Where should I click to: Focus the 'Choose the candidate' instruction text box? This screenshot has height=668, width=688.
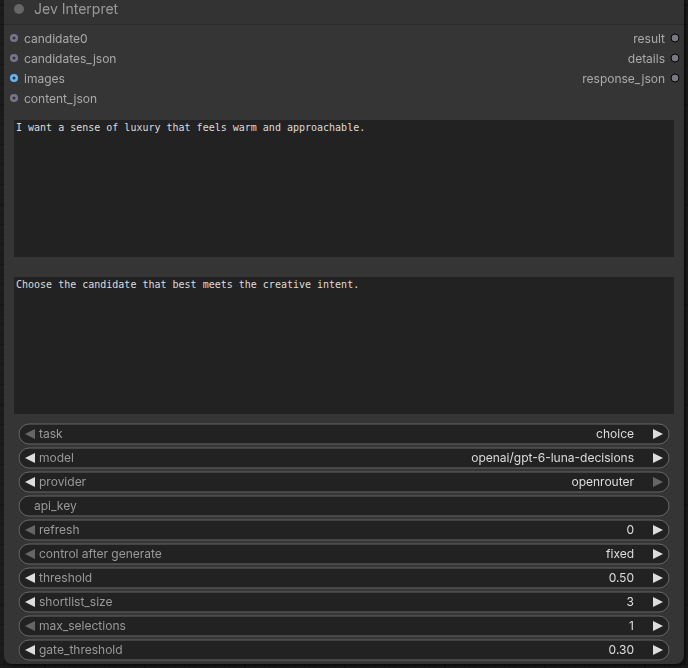[x=344, y=345]
